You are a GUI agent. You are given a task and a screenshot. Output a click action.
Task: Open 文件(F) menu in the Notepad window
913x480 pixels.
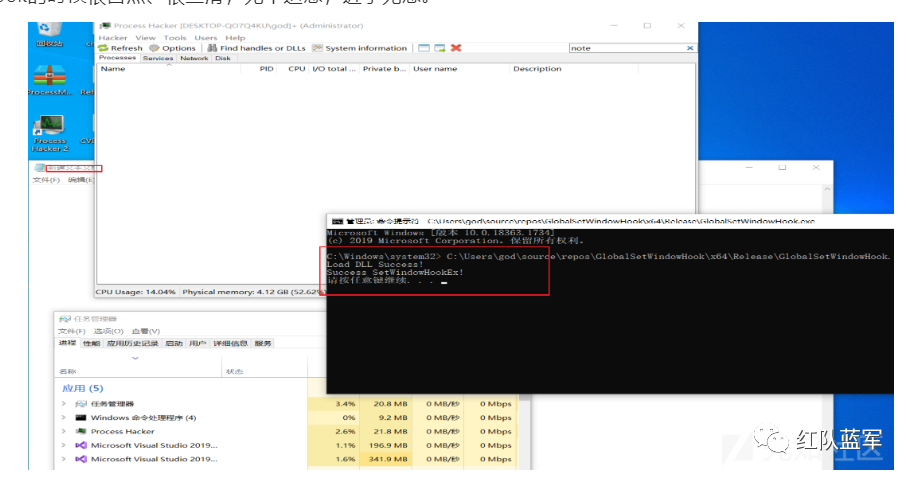[46, 180]
